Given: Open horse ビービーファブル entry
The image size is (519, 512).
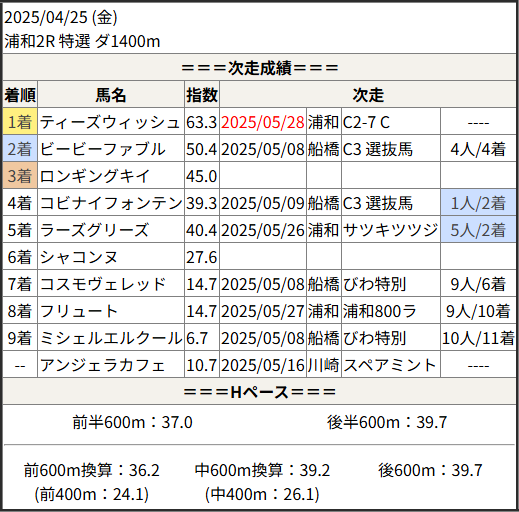Looking at the screenshot, I should click(x=103, y=149).
